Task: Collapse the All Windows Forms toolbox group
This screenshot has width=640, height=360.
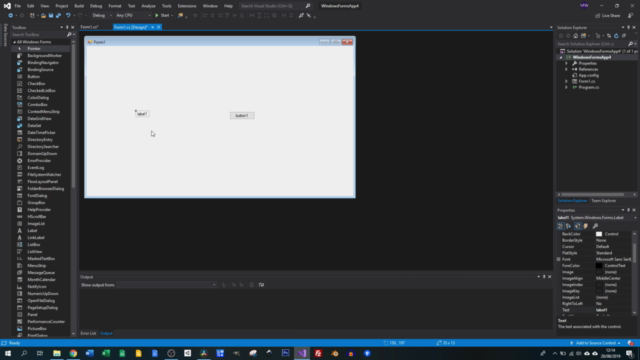Action: 14,42
